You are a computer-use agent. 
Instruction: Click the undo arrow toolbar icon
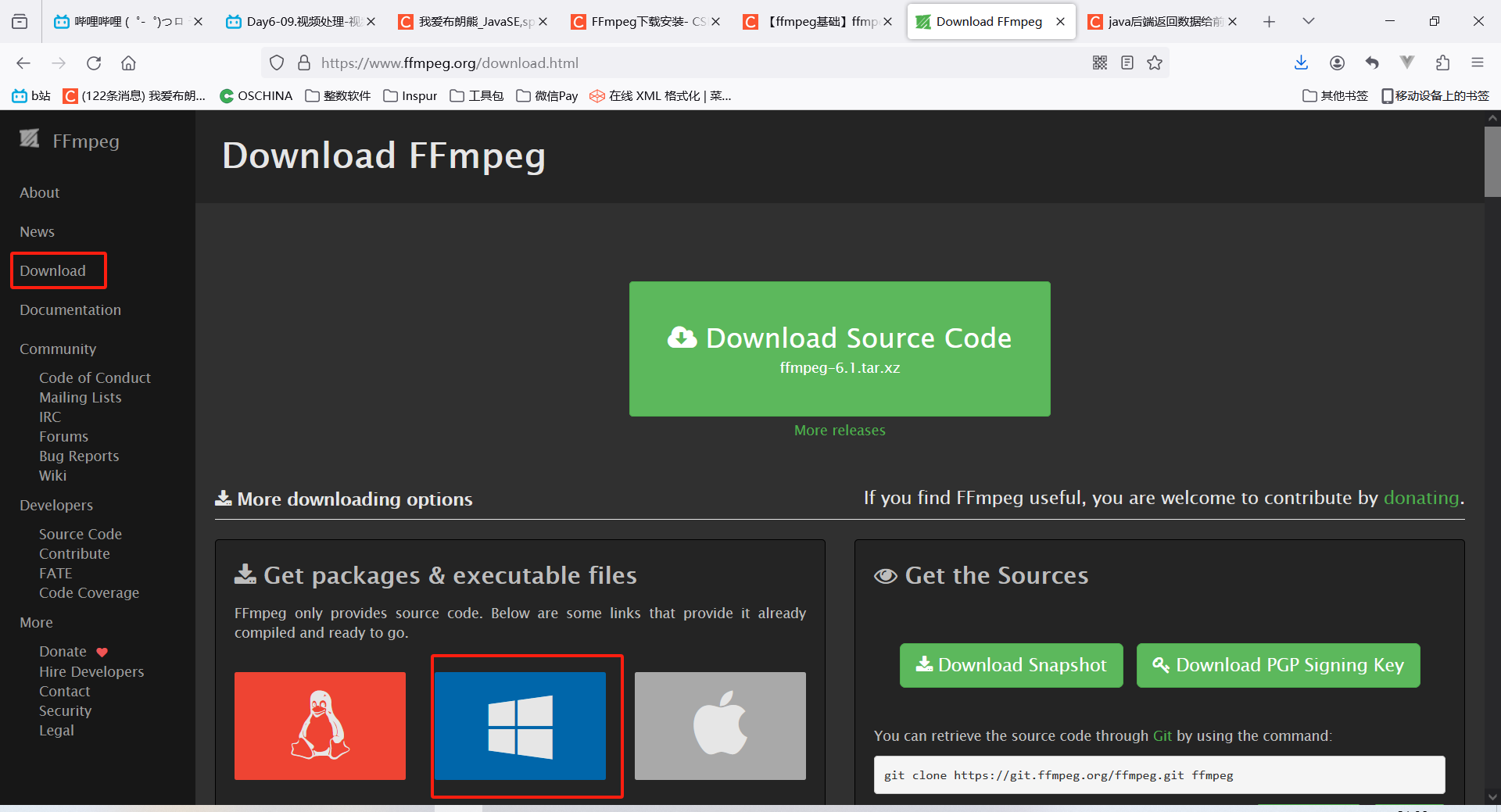click(1372, 63)
